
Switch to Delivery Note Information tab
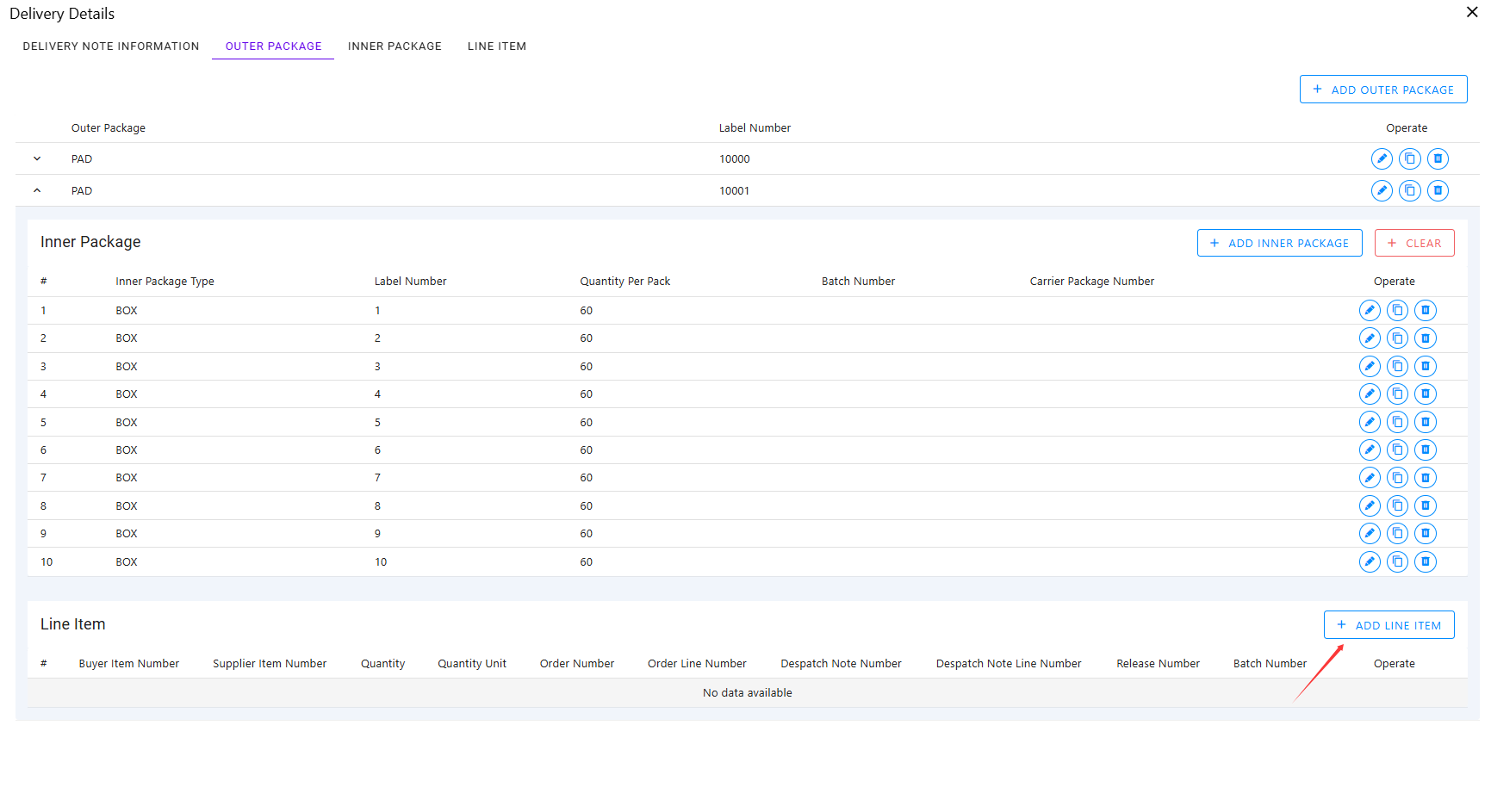[111, 46]
